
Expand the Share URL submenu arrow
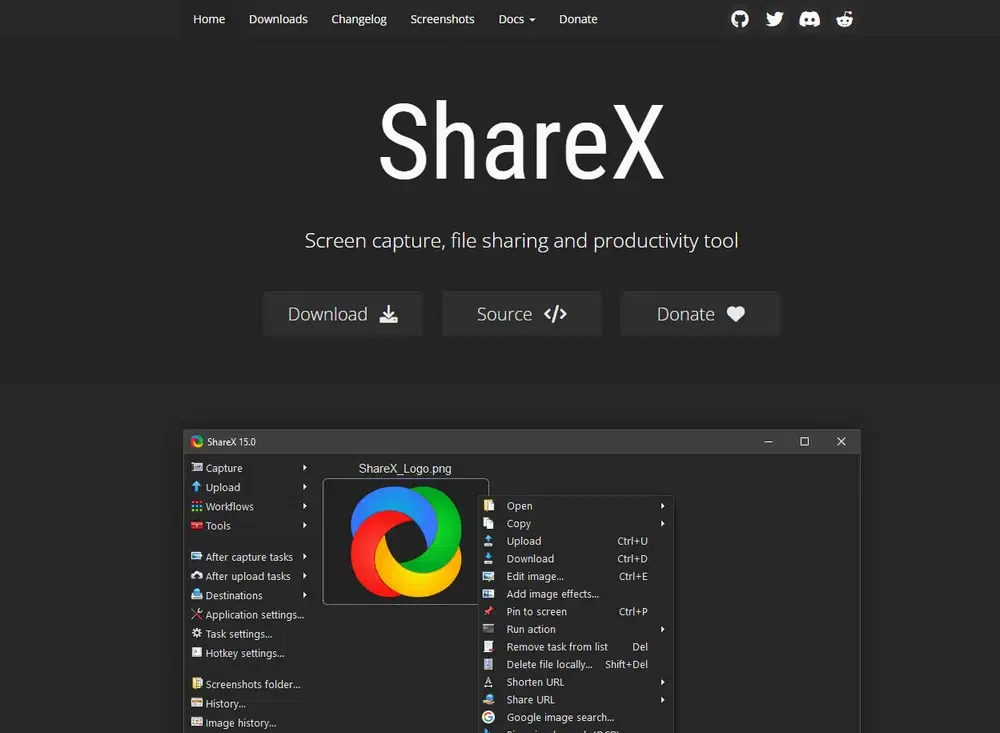coord(663,700)
